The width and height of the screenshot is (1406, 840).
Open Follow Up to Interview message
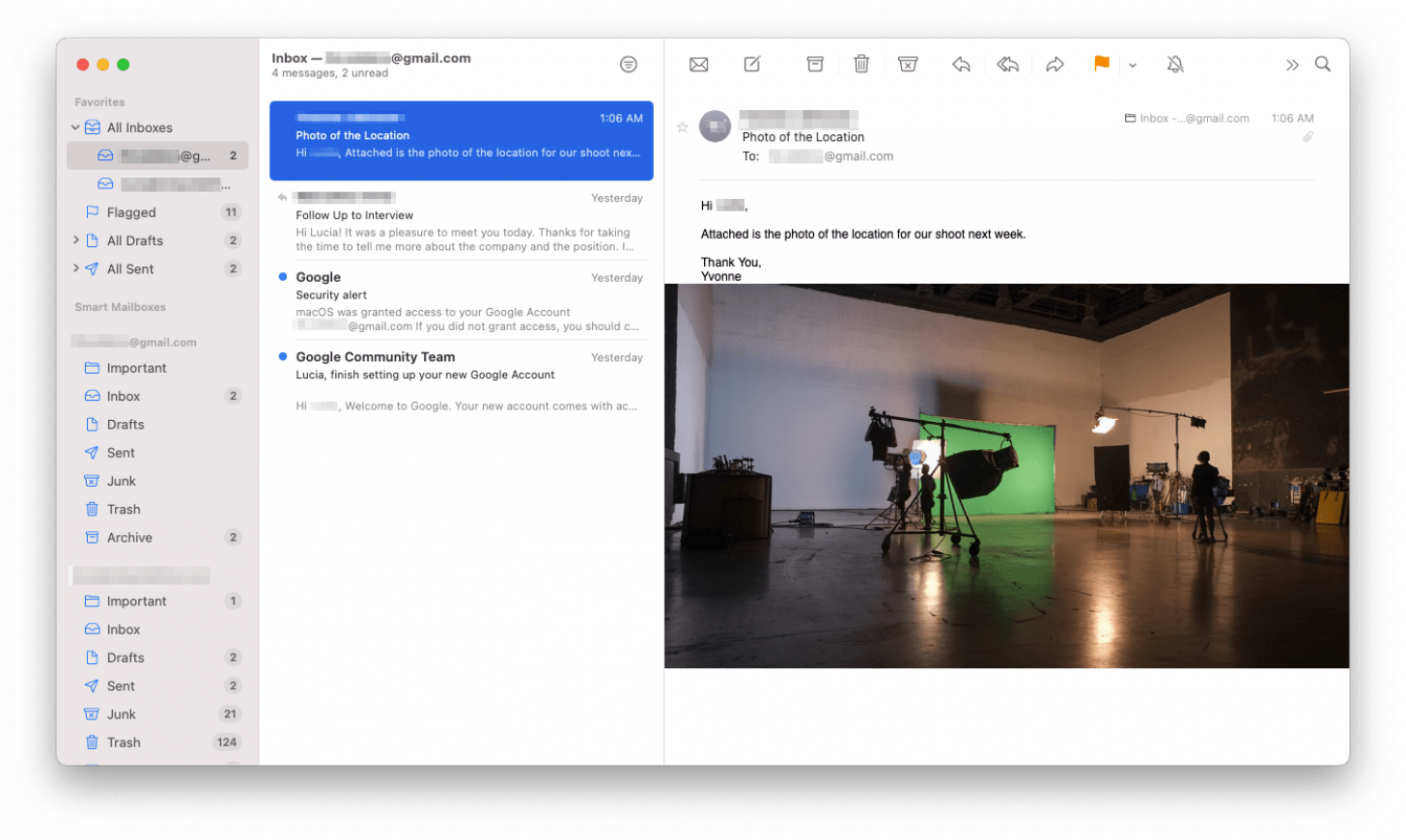tap(462, 221)
